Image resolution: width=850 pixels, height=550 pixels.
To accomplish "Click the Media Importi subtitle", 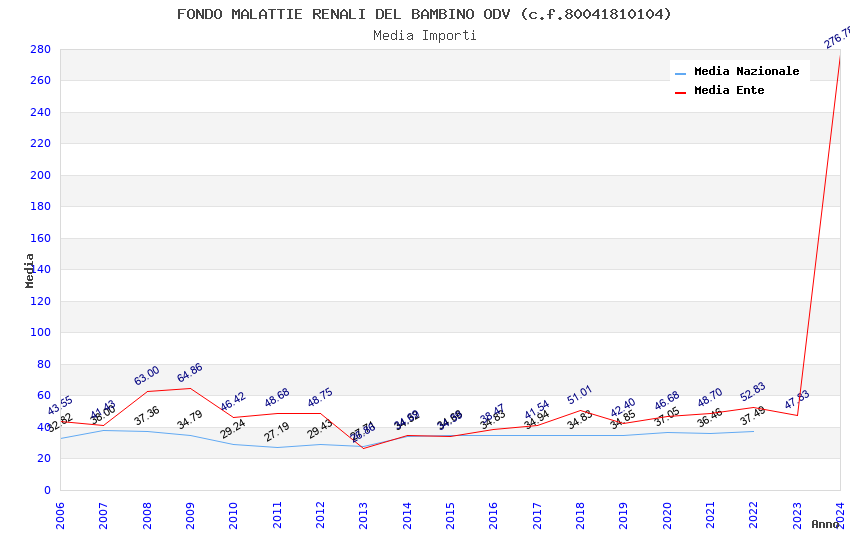I will [424, 35].
